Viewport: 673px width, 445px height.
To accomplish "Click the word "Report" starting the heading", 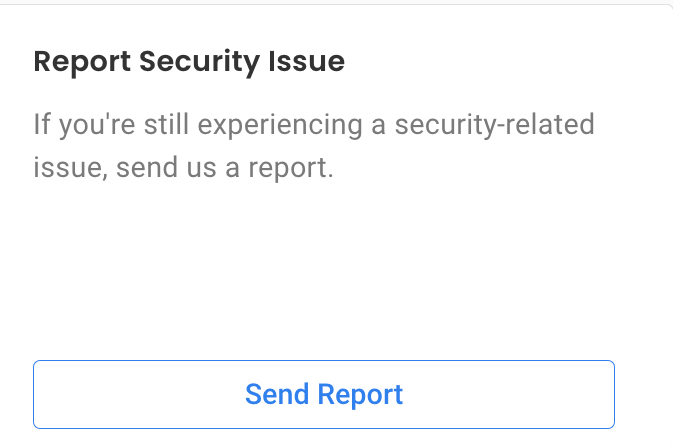I will click(x=82, y=63).
